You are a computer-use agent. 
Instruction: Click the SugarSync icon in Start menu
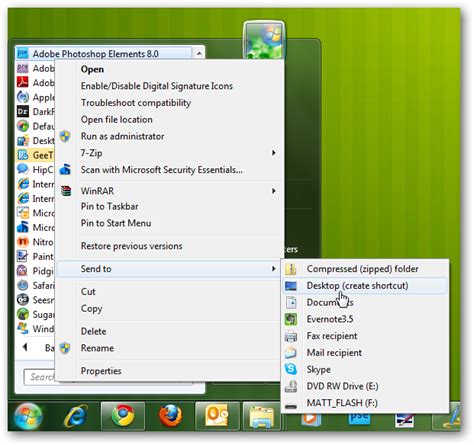tap(22, 314)
